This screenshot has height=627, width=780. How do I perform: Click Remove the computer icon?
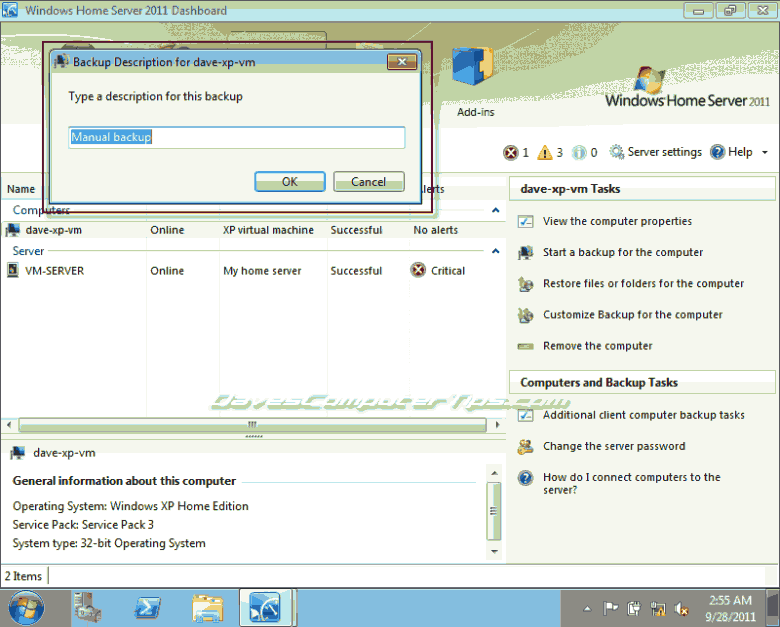(x=525, y=346)
